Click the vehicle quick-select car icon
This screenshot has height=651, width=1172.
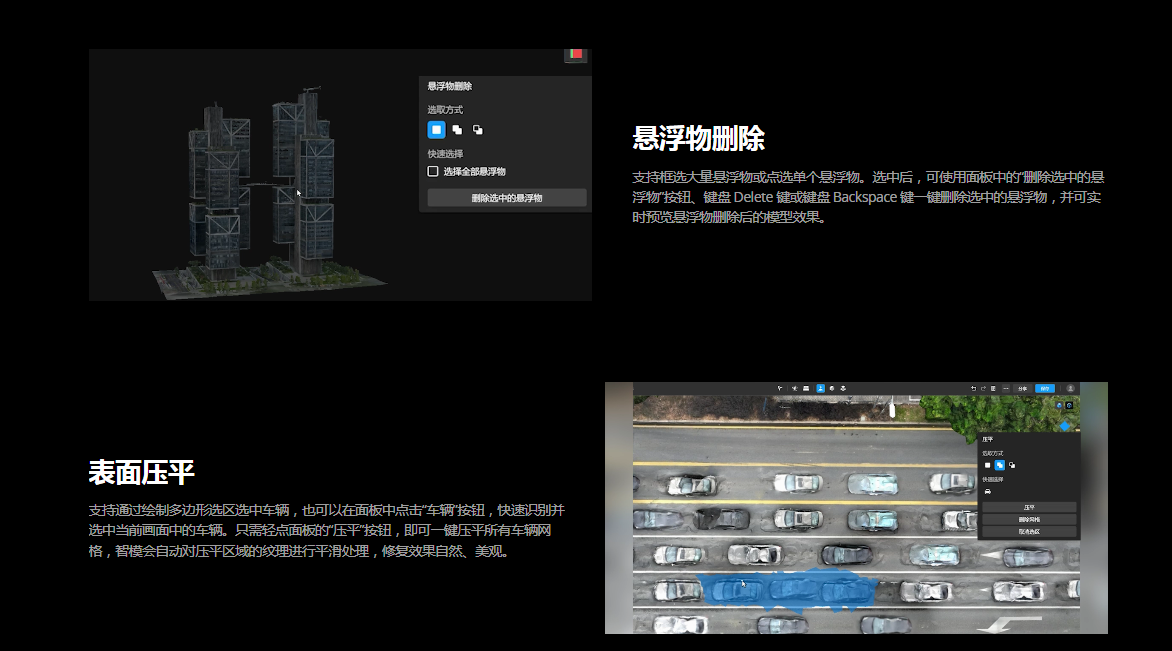[988, 491]
